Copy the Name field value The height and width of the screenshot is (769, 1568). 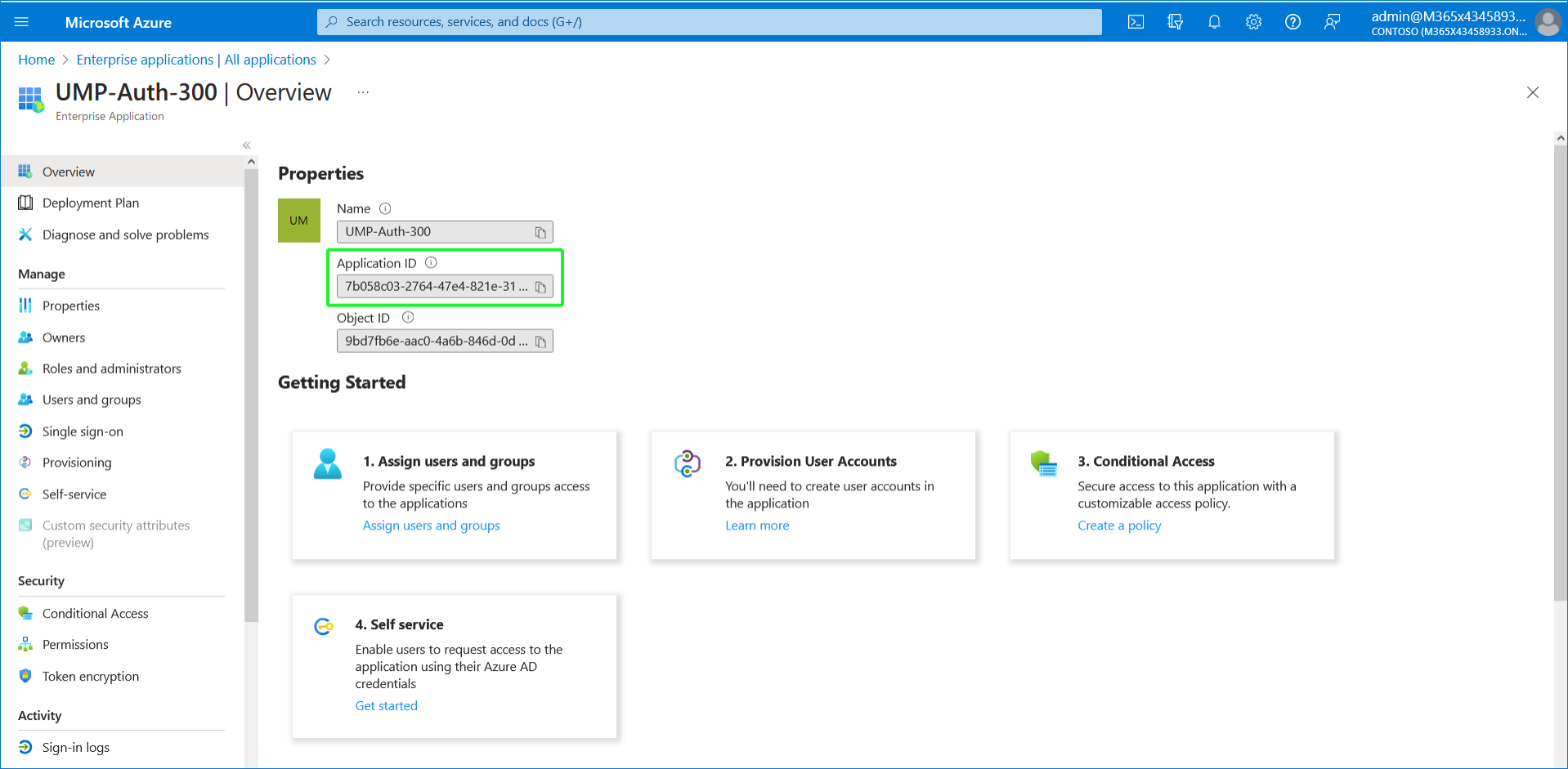(x=540, y=232)
